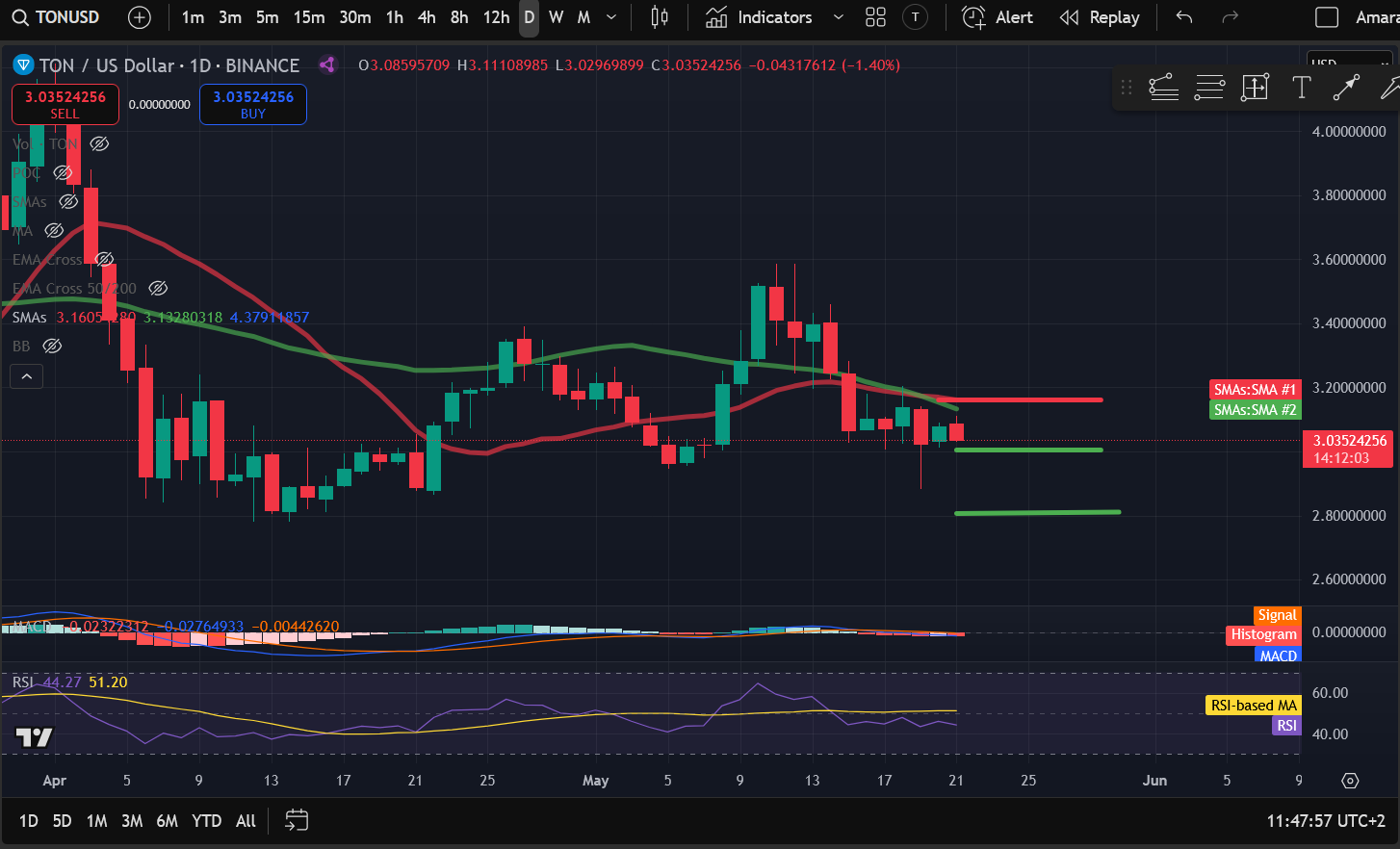Add a symbol to compare with plus icon
The image size is (1400, 849).
[140, 17]
